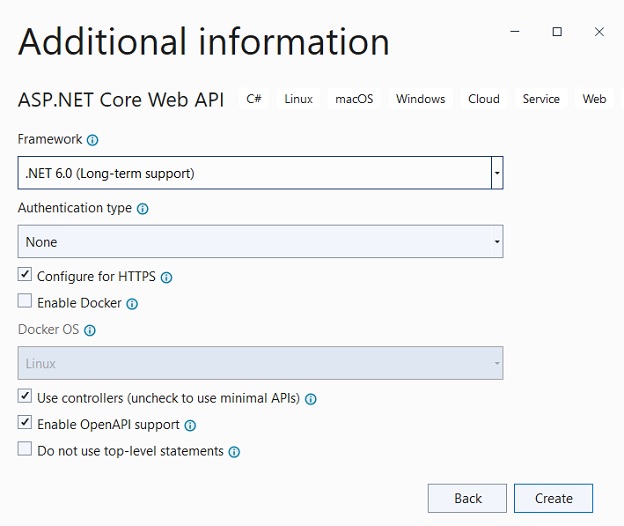Screen dimensions: 624x526
Task: Click the info icon next to Framework
Action: pyautogui.click(x=93, y=141)
